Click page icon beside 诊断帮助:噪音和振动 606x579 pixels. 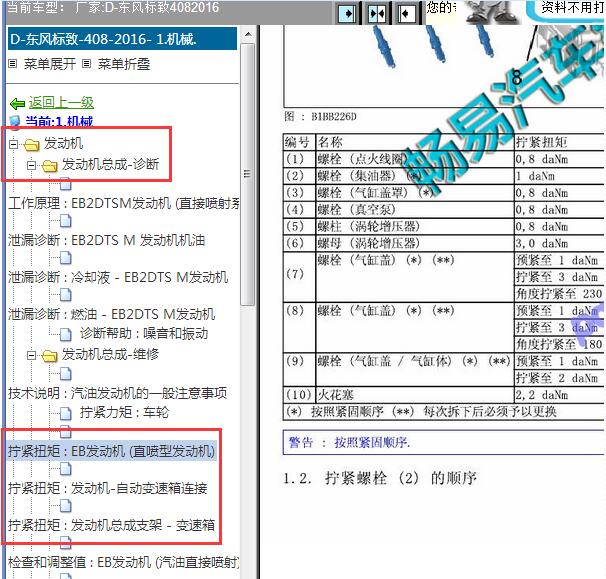tap(66, 334)
